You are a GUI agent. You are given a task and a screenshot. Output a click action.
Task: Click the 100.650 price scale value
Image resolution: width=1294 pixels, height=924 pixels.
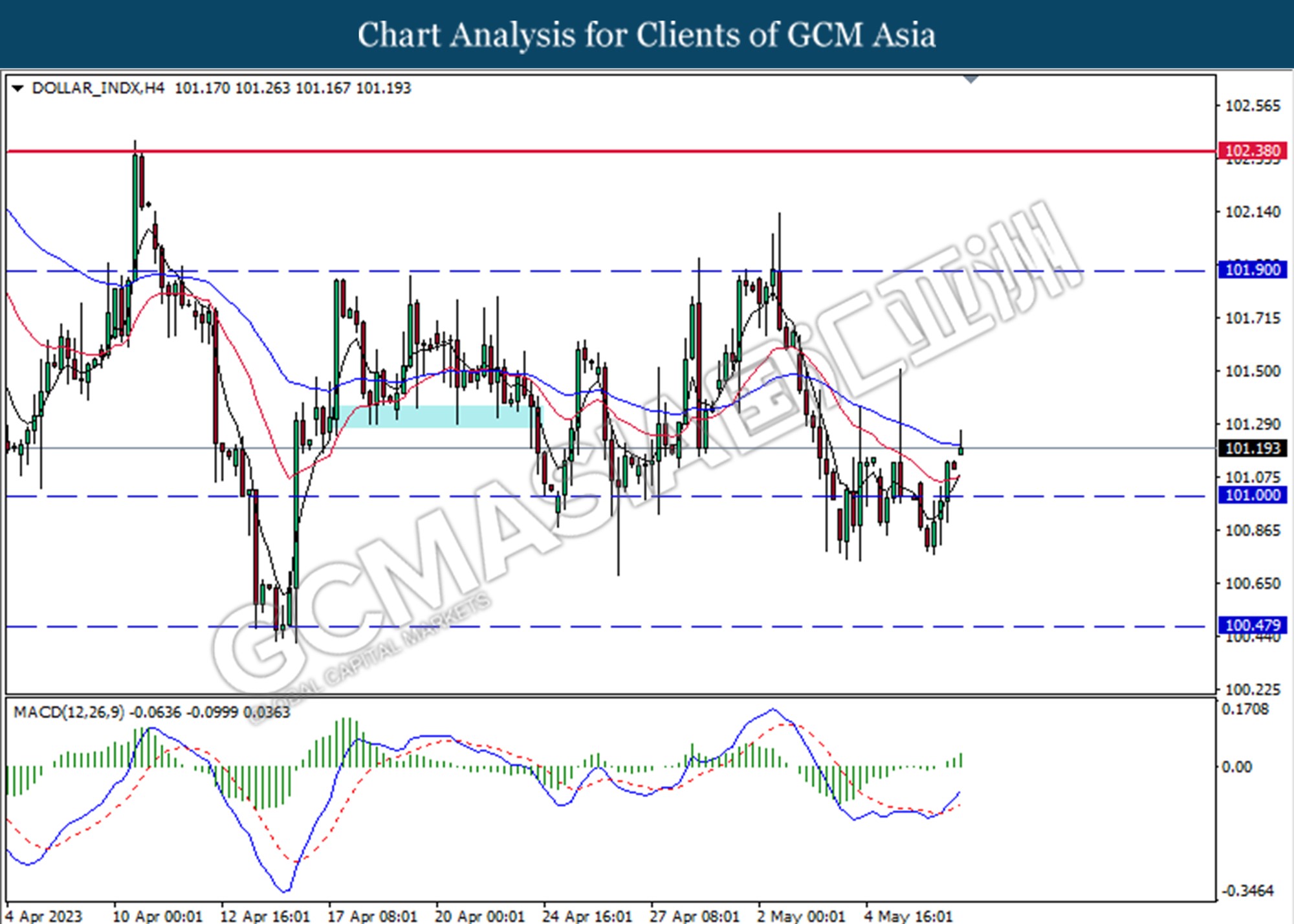[x=1253, y=583]
